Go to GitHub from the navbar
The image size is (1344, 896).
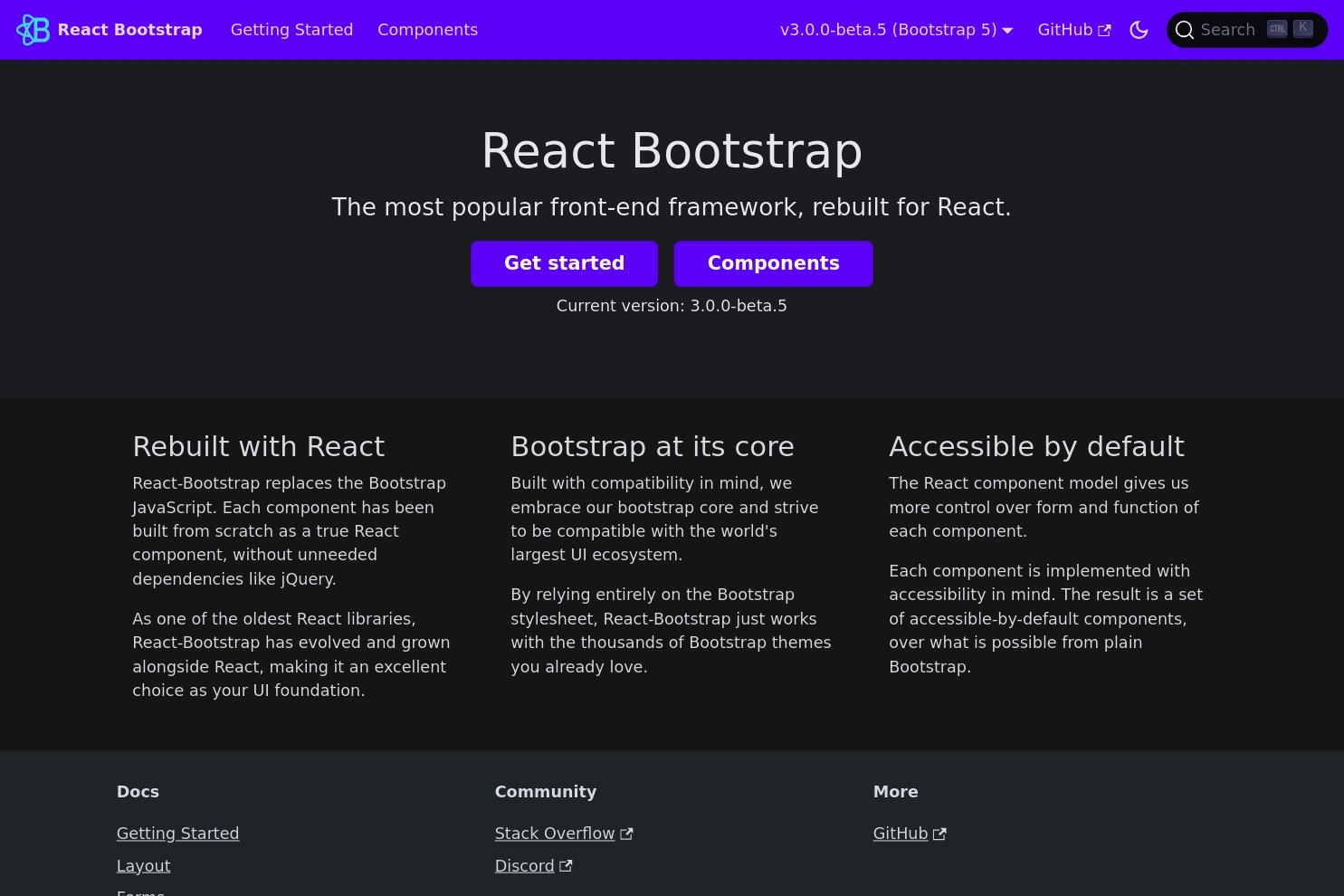(x=1073, y=30)
